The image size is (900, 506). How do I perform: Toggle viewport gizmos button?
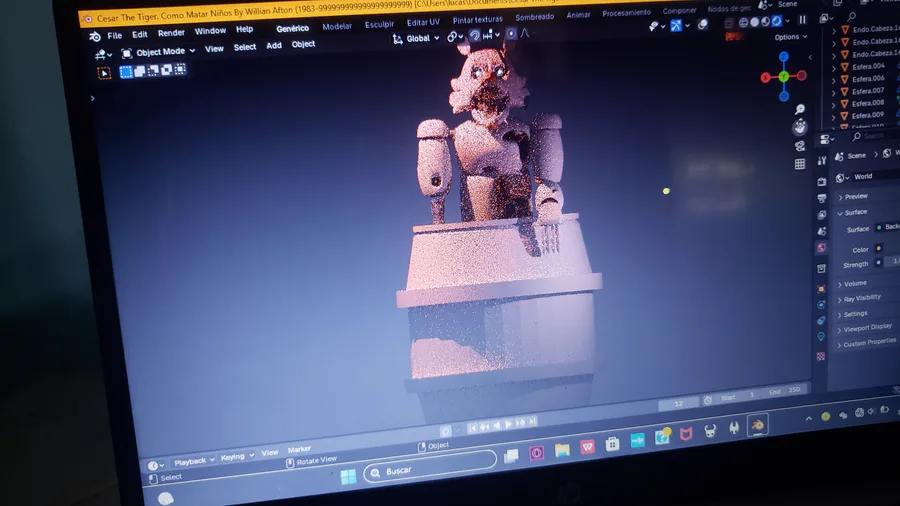(x=676, y=25)
